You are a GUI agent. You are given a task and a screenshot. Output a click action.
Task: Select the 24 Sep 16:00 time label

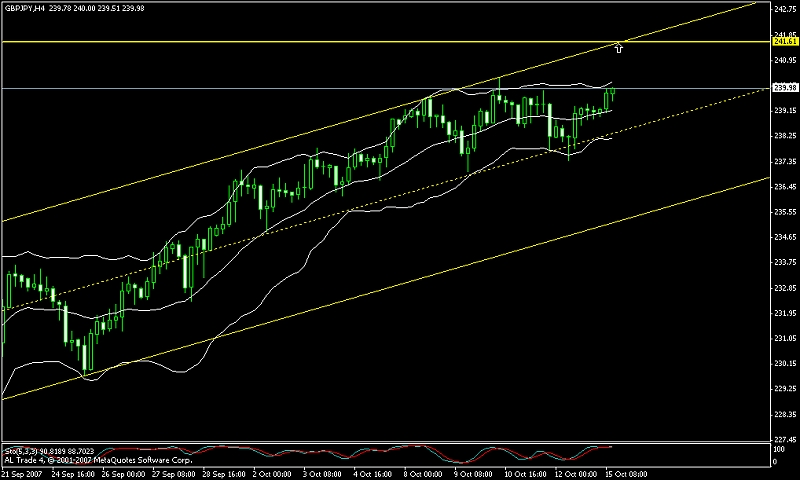pos(72,474)
